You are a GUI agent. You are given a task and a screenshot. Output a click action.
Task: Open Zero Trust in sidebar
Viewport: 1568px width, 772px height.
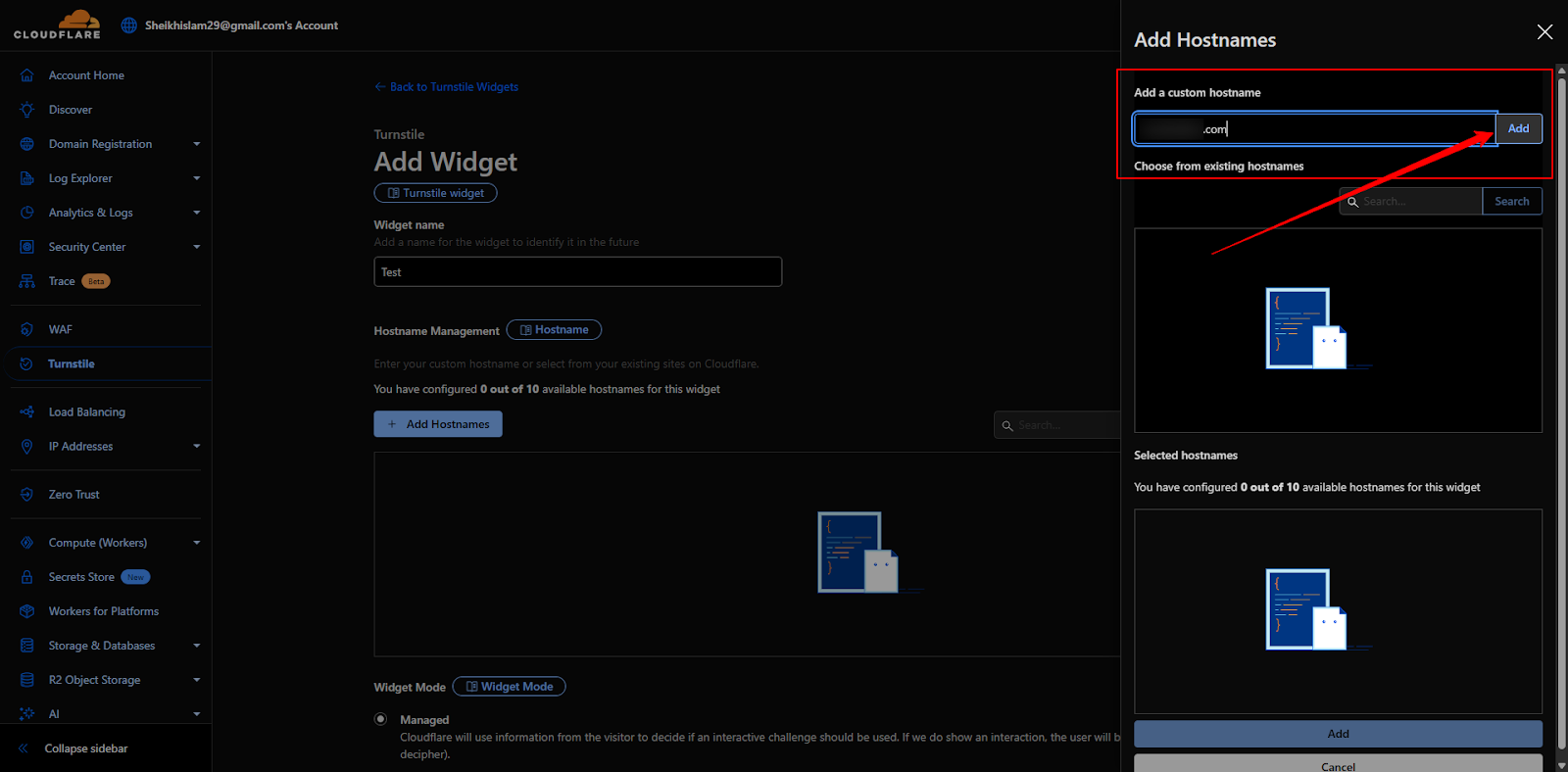tap(74, 495)
